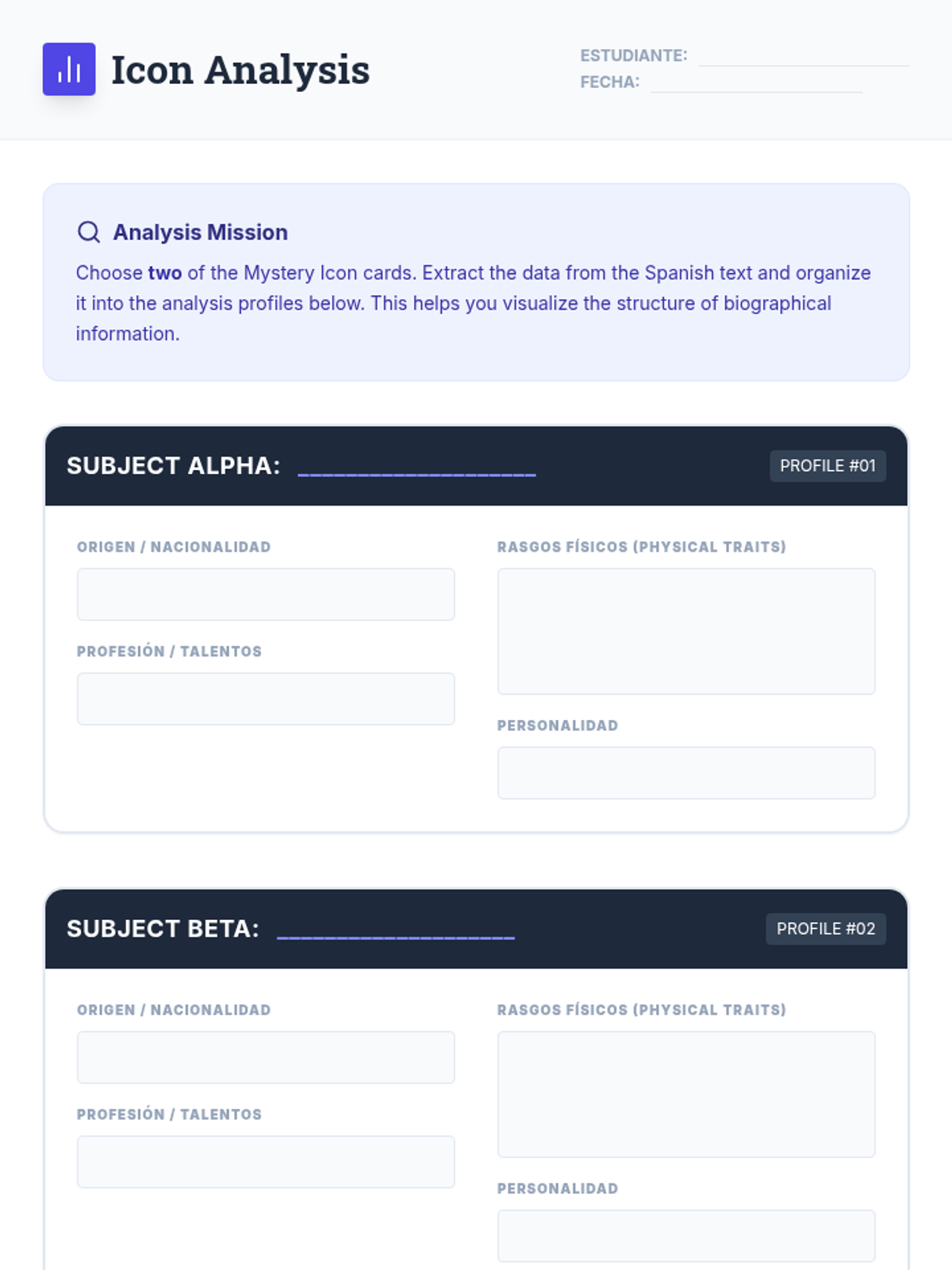The image size is (952, 1270).
Task: Click Subject Alpha's Rasgos Físicos box
Action: coord(686,631)
